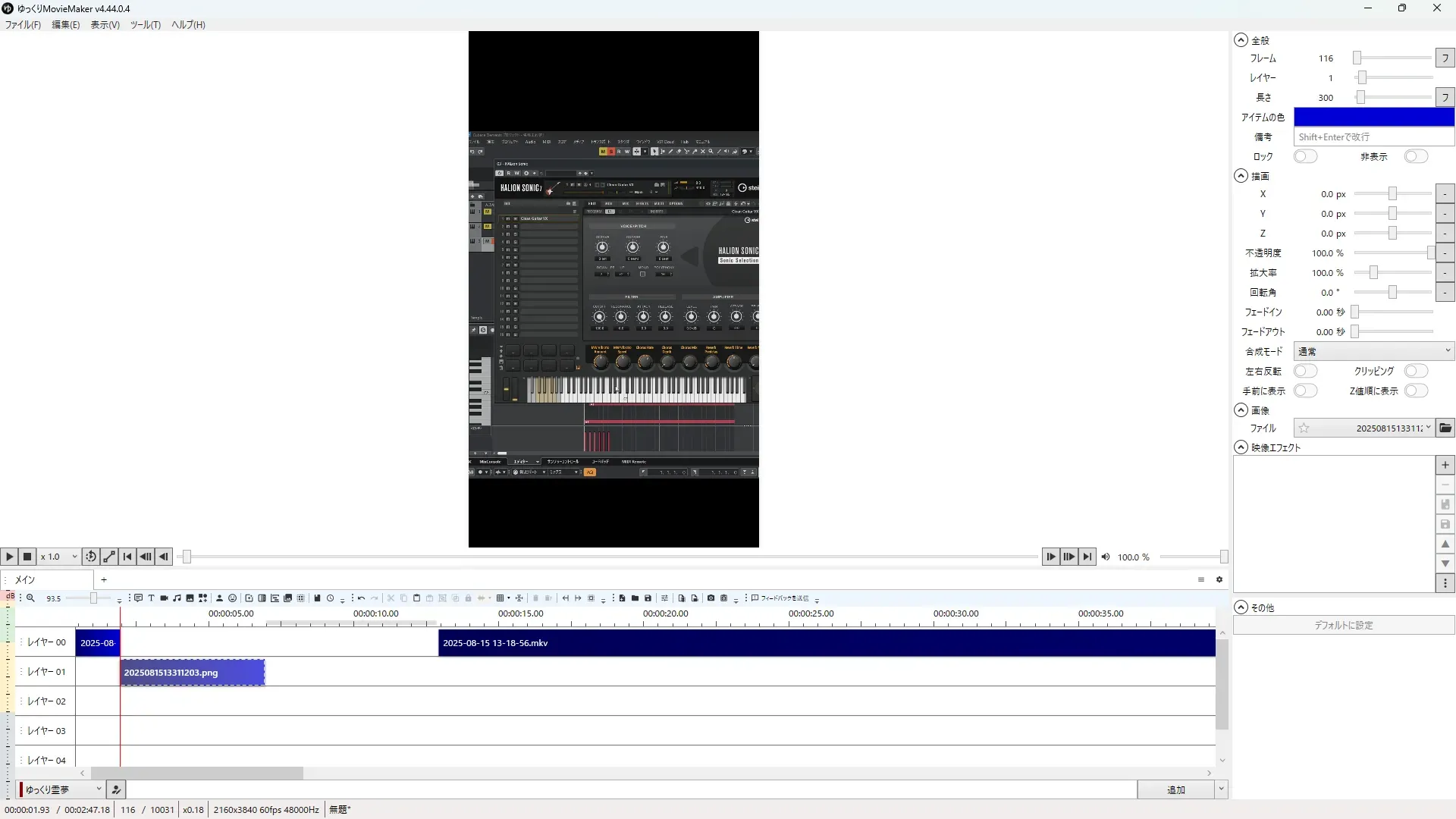Click the play button at bottom left
This screenshot has width=1456, height=819.
pyautogui.click(x=9, y=557)
